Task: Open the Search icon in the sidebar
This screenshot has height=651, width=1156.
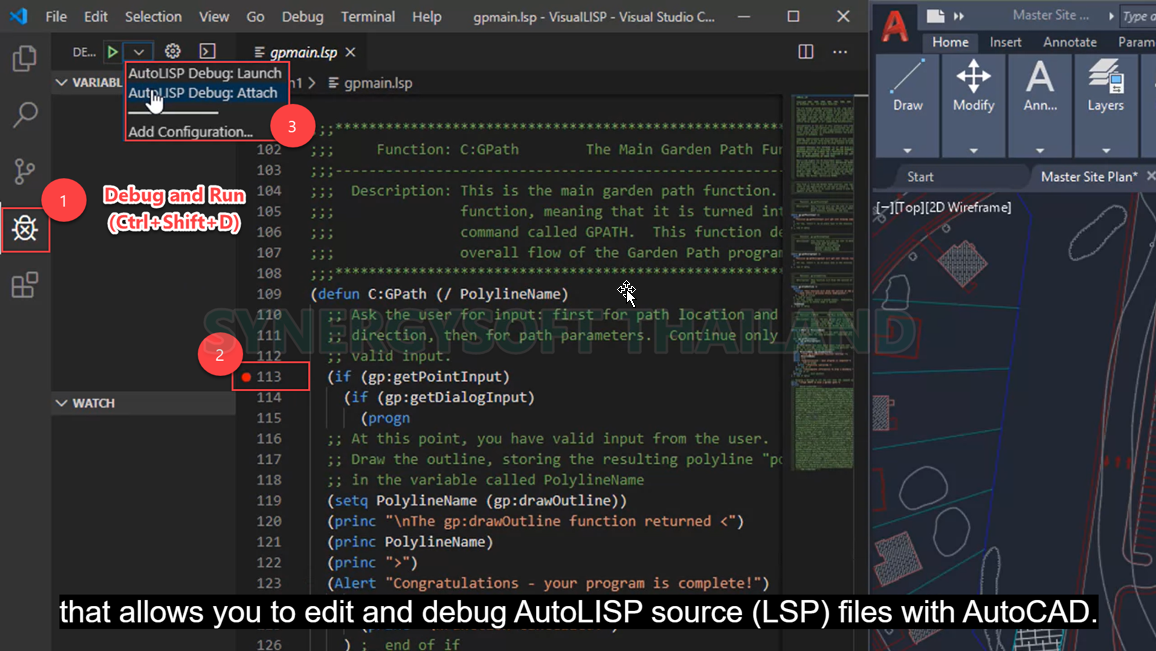Action: click(x=25, y=115)
